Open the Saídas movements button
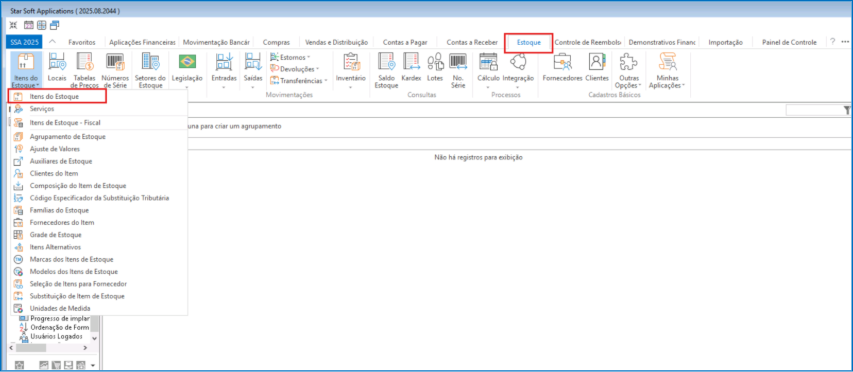 [x=253, y=69]
